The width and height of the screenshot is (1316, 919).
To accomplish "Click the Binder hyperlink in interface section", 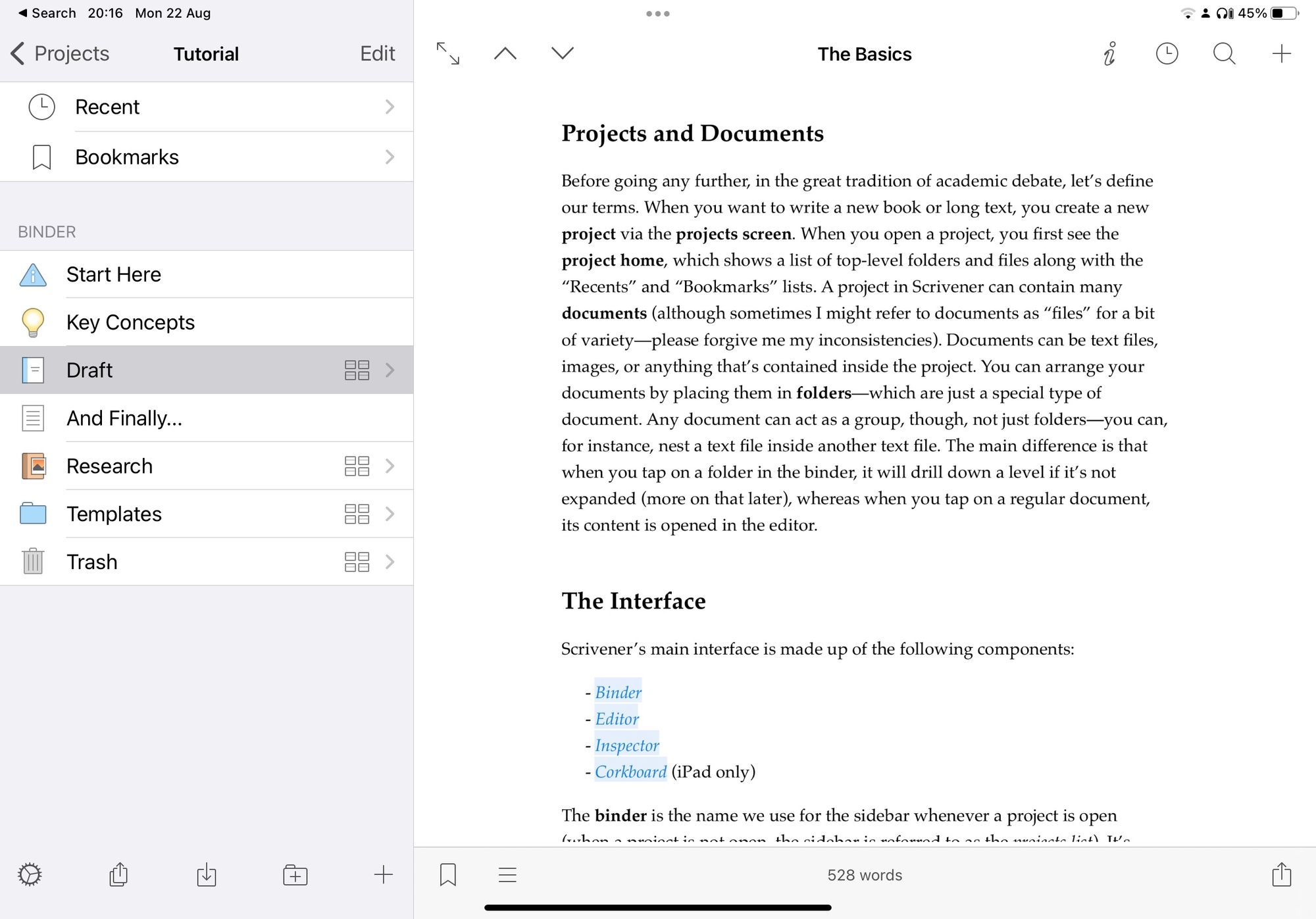I will pyautogui.click(x=617, y=693).
